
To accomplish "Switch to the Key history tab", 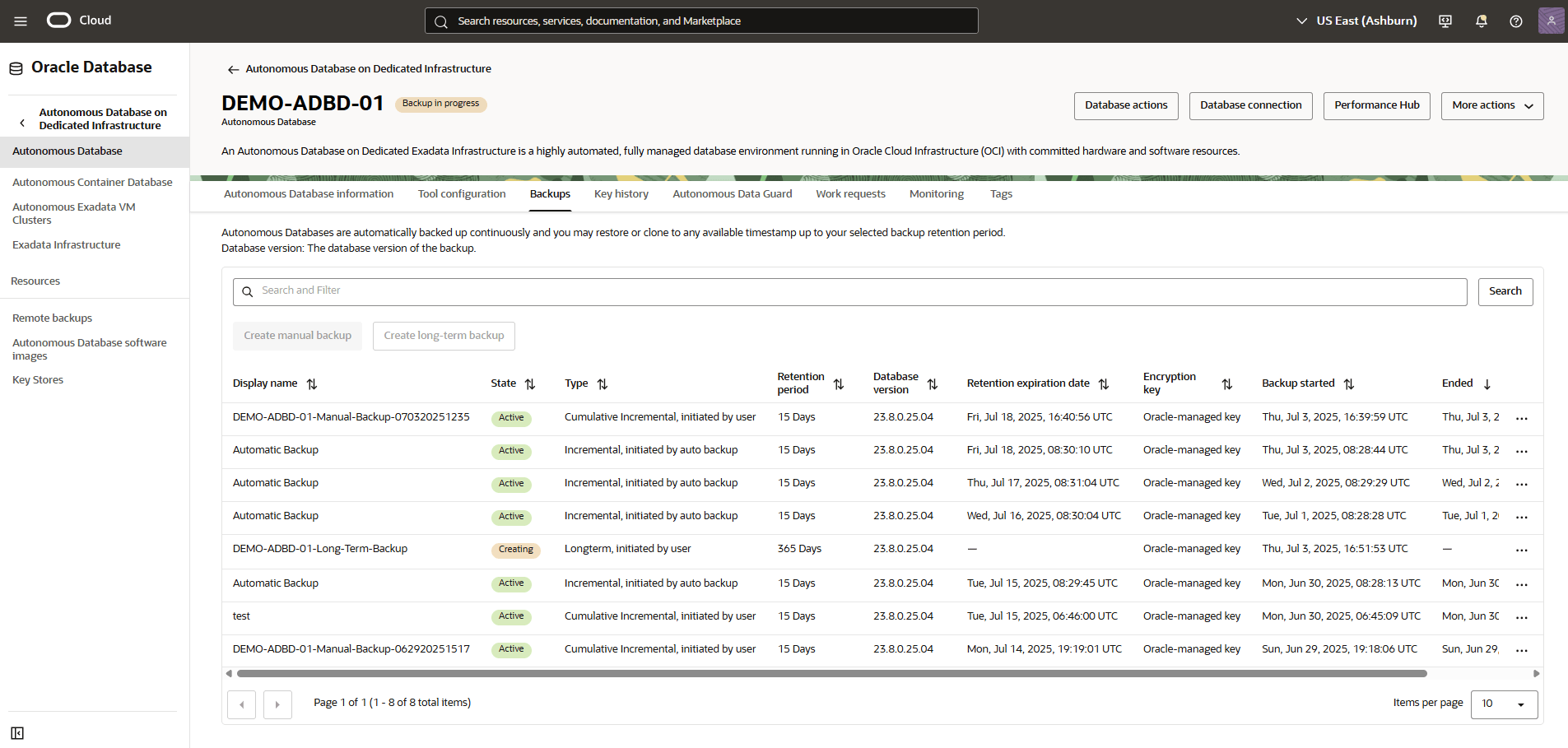I will click(x=621, y=194).
